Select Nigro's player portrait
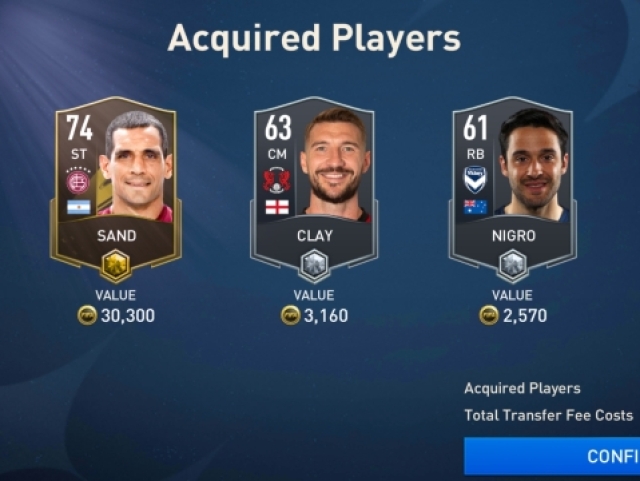The image size is (640, 481). tap(533, 163)
